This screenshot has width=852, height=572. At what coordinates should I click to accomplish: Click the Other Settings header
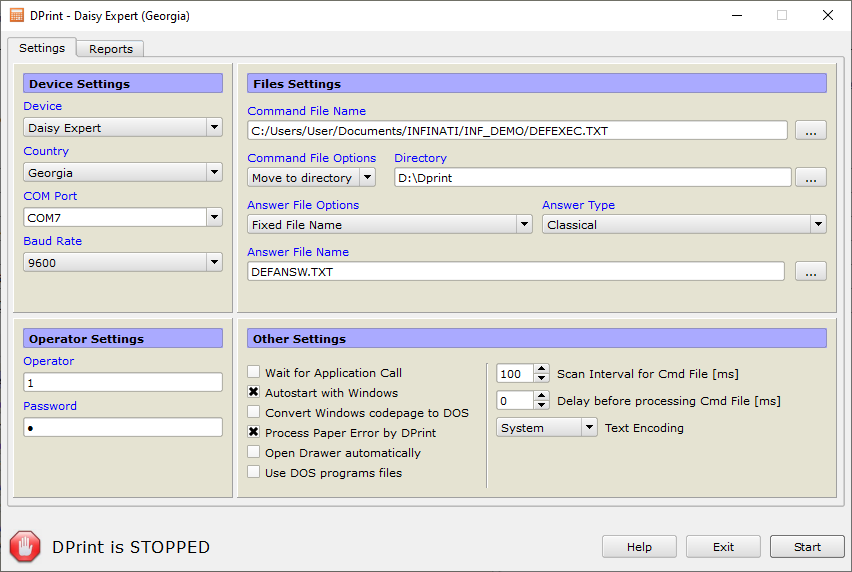[x=537, y=338]
